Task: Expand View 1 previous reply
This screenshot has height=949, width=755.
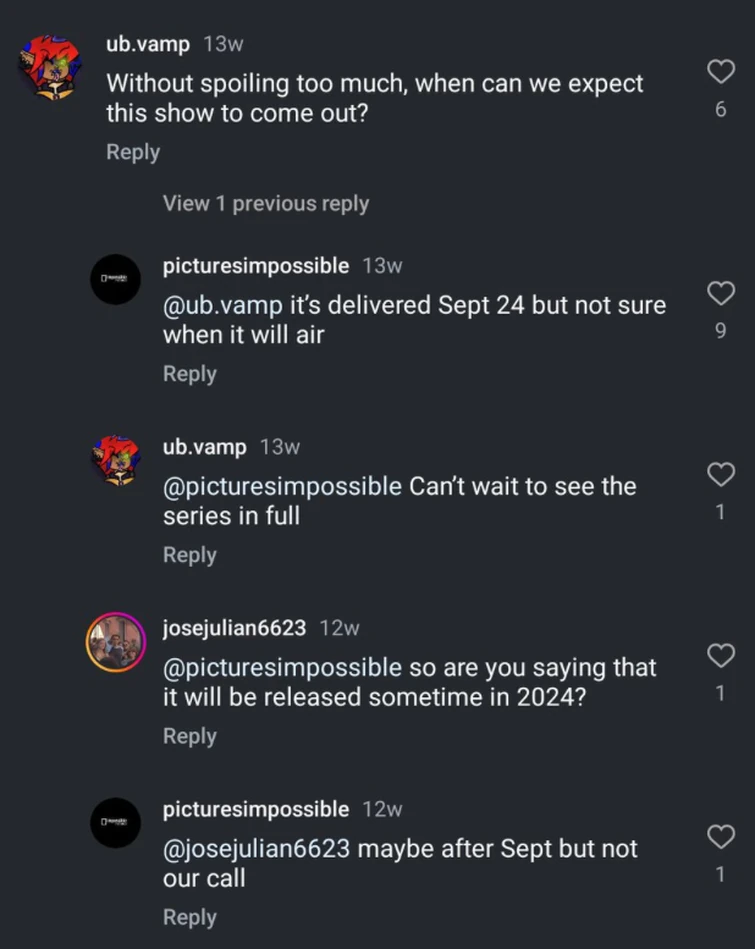Action: click(x=266, y=203)
